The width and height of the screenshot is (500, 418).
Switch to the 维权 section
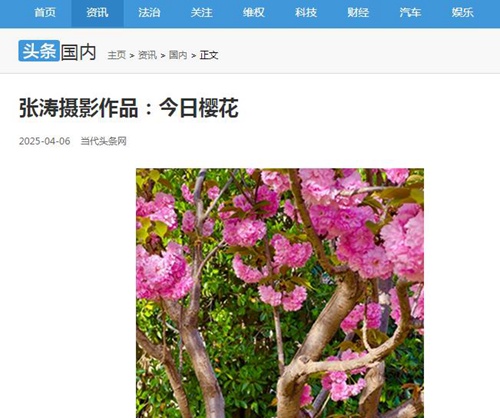(254, 13)
